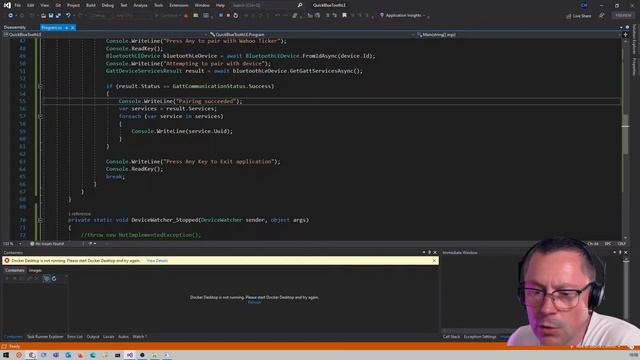Open the Debug menu

tap(108, 5)
